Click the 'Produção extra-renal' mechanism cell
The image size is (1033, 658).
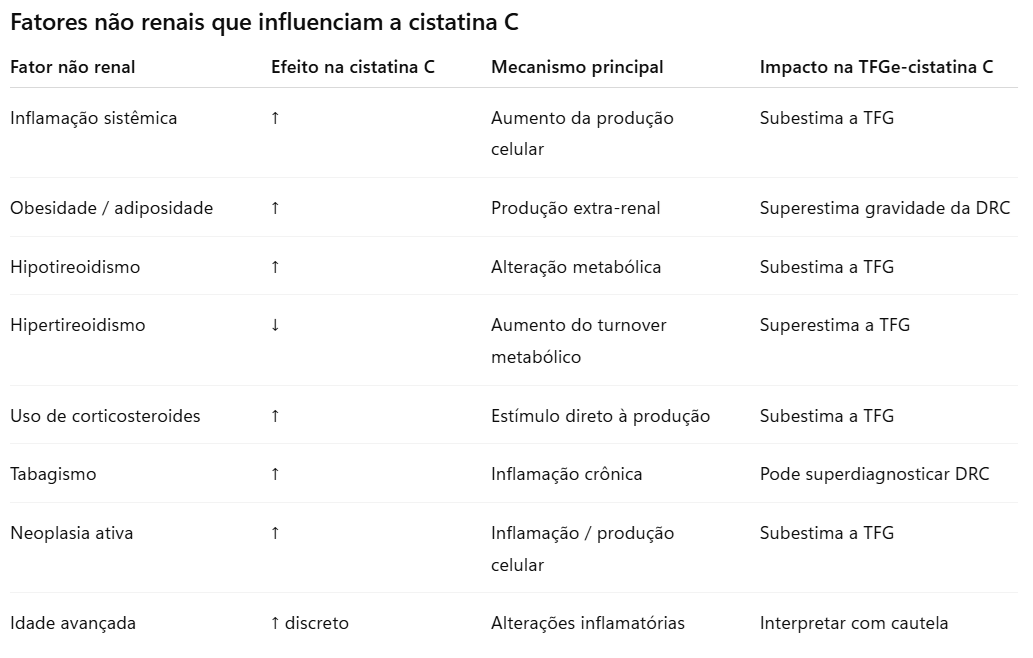pos(575,208)
